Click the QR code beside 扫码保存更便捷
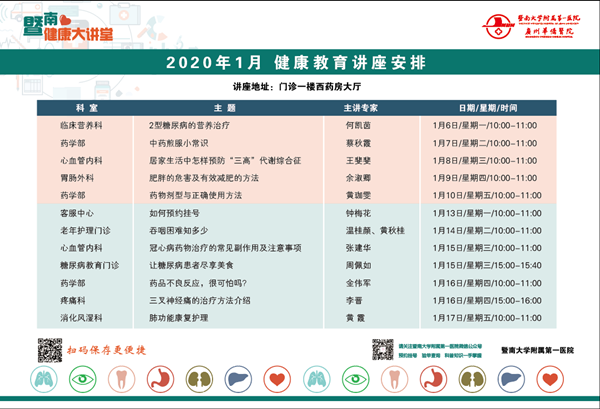The image size is (600, 409). tap(50, 350)
